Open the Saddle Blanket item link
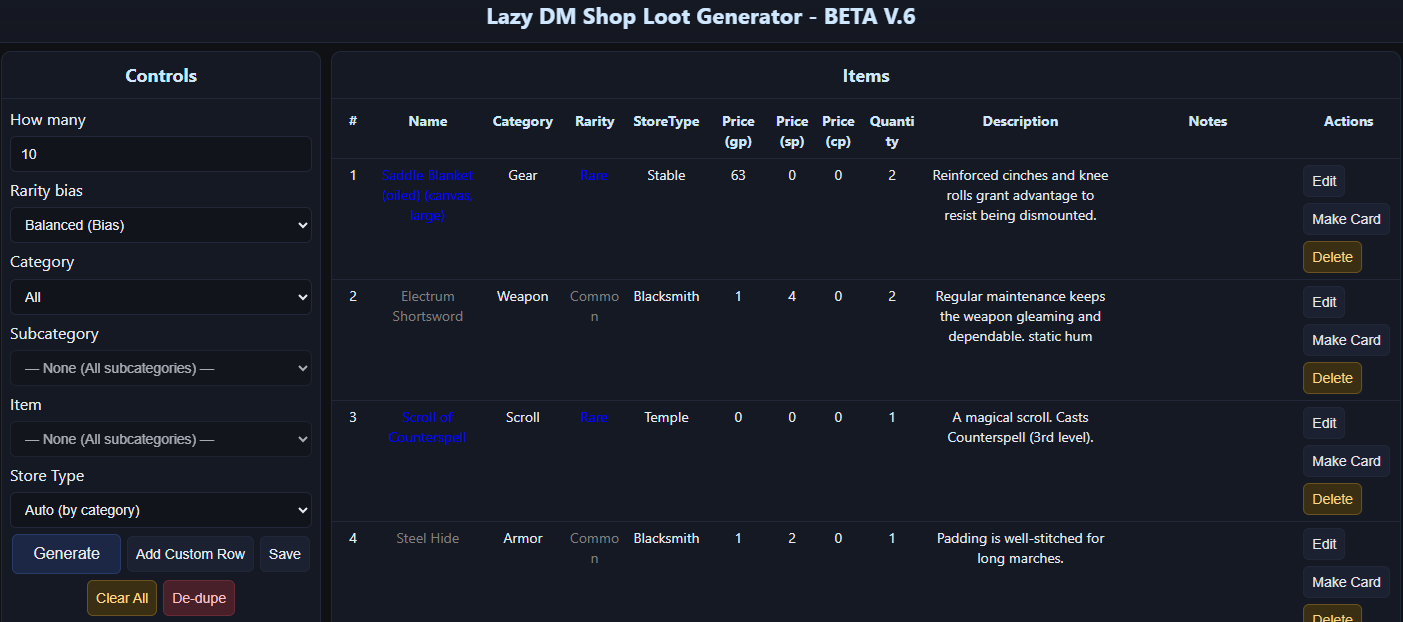1403x622 pixels. click(427, 195)
